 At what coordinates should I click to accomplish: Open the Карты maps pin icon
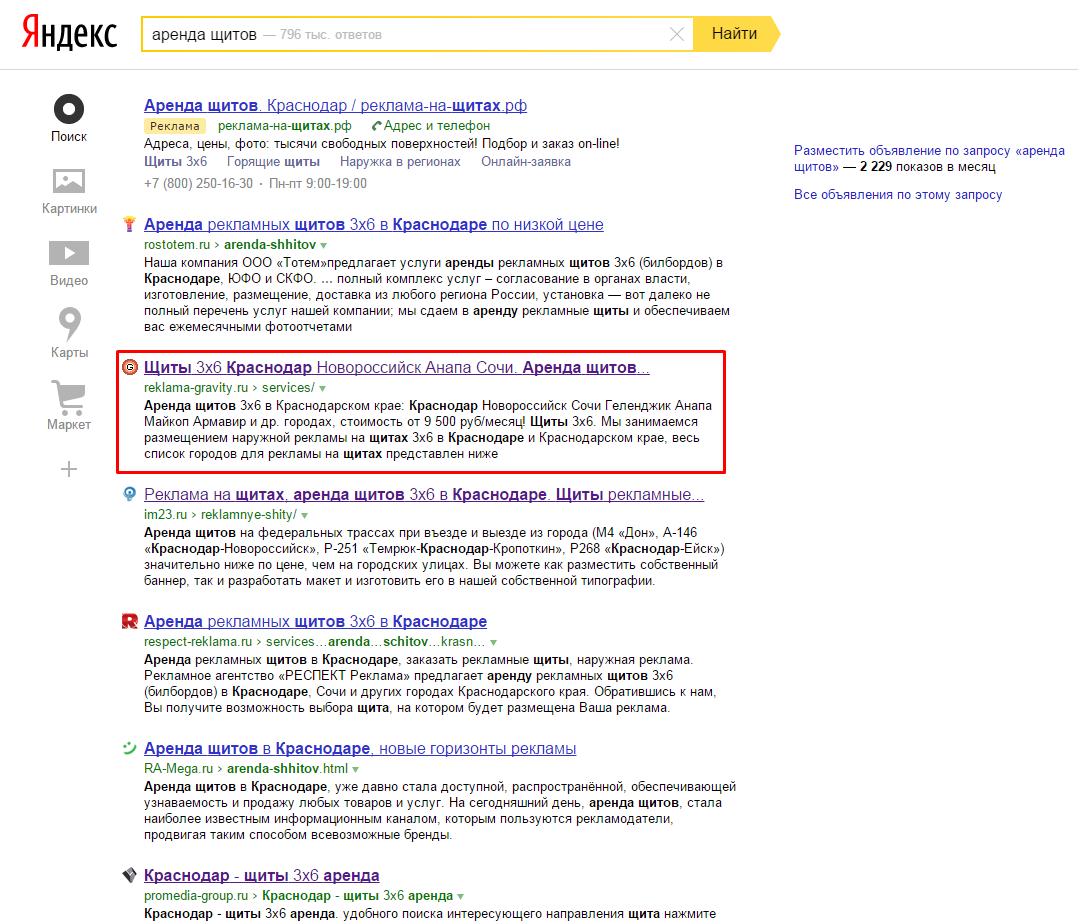coord(69,324)
